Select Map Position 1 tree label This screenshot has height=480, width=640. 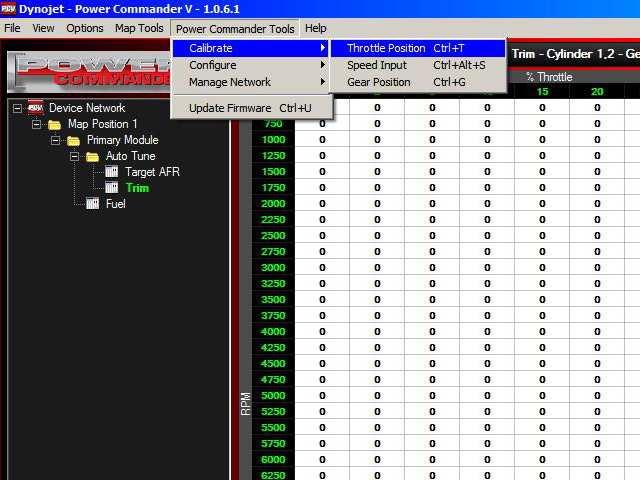point(102,124)
